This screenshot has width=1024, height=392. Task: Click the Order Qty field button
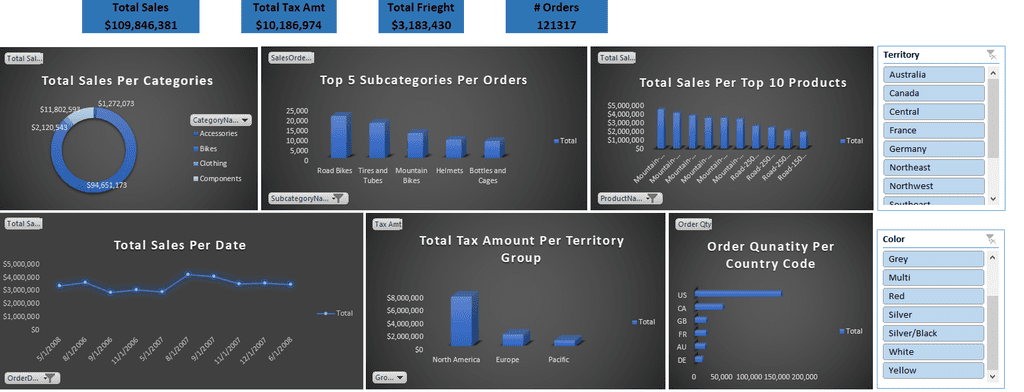pyautogui.click(x=694, y=224)
